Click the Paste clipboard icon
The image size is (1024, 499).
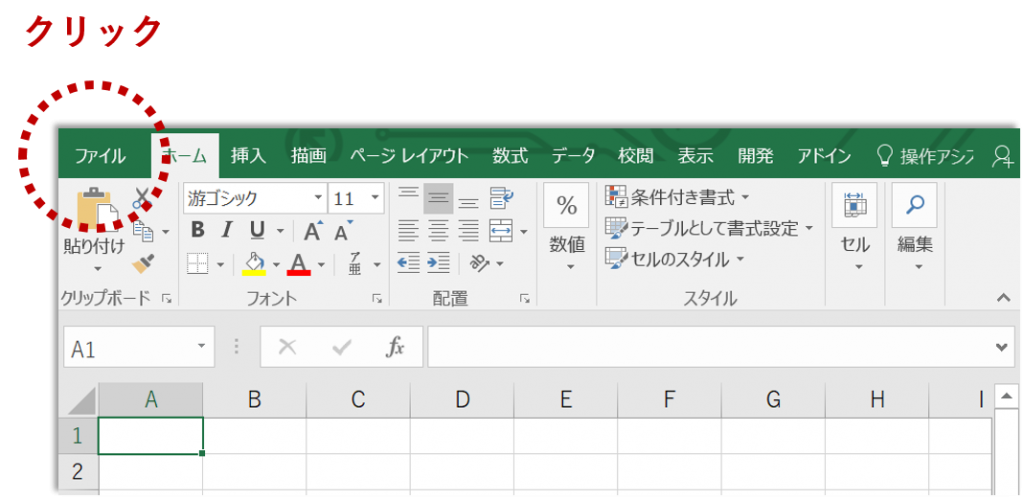(x=95, y=208)
